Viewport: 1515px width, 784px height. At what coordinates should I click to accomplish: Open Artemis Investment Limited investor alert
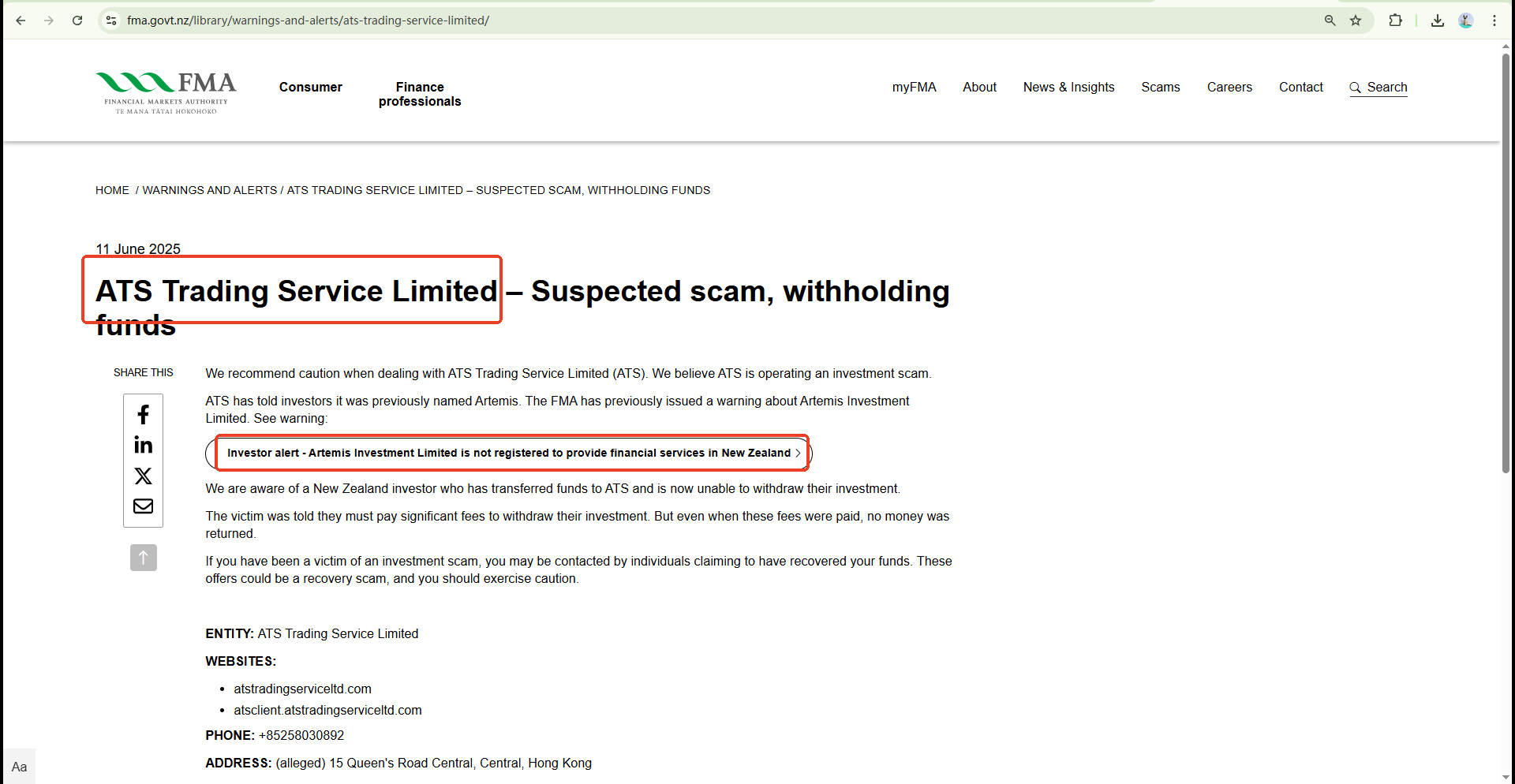pyautogui.click(x=510, y=453)
